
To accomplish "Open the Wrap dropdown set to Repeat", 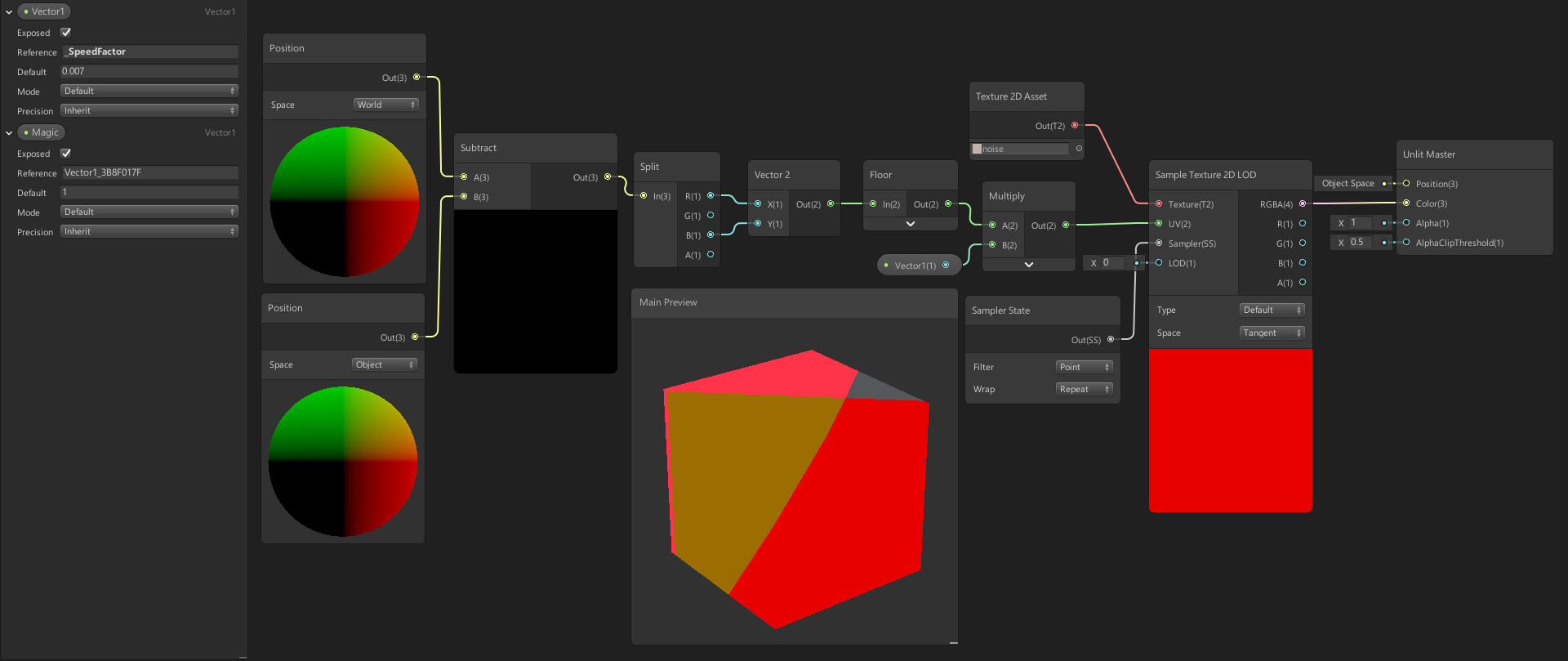I will 1085,389.
